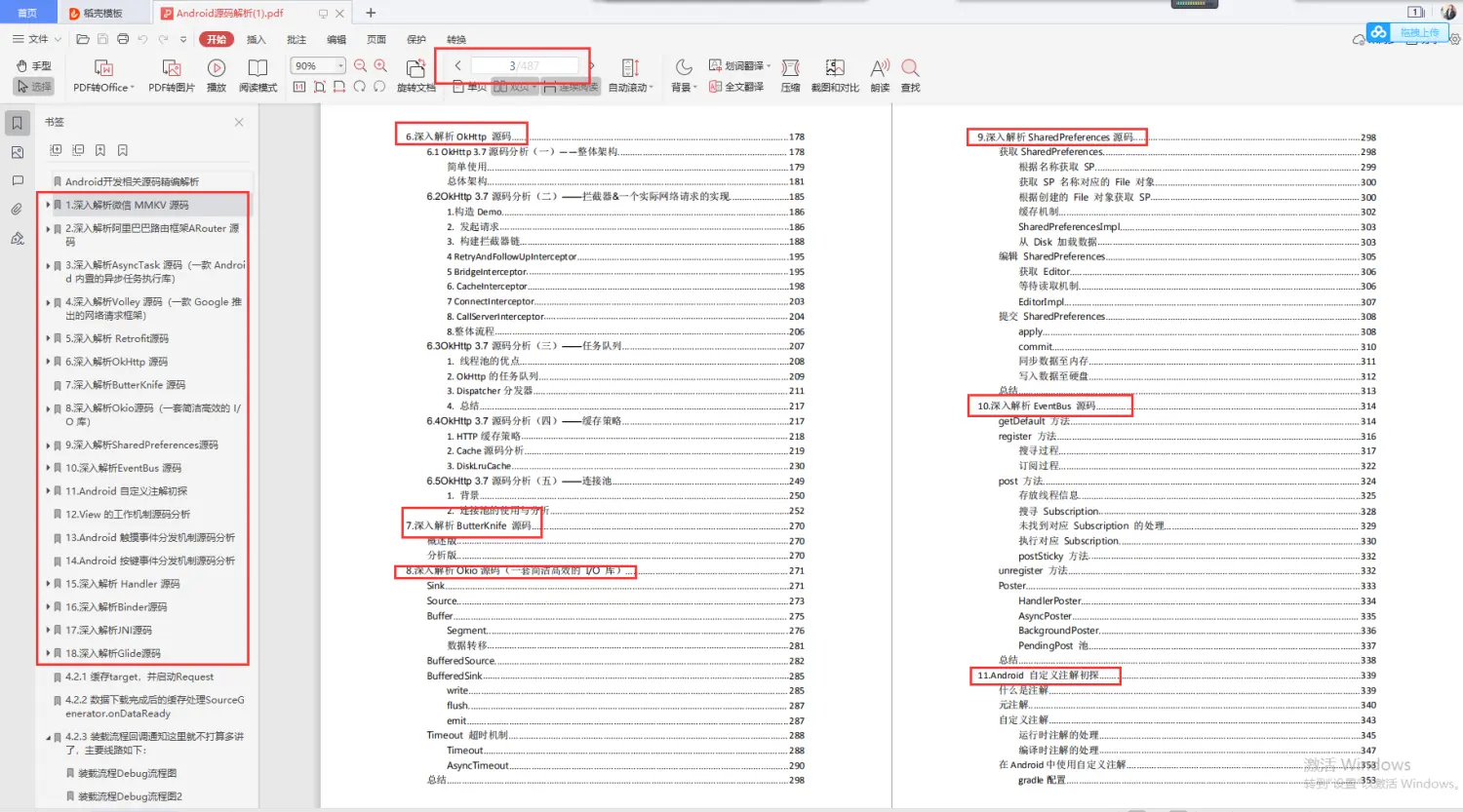
Task: Click the add bookmark icon
Action: click(100, 150)
